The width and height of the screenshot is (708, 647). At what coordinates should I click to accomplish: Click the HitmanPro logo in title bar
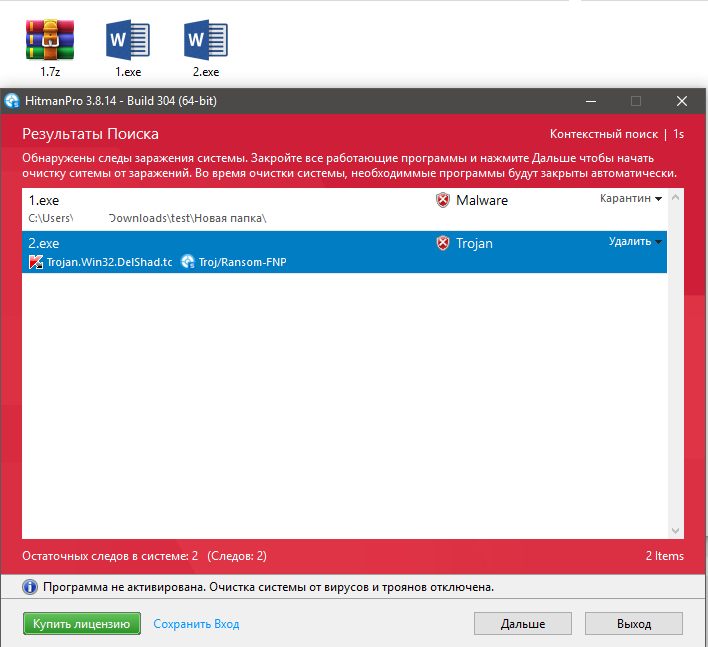pyautogui.click(x=12, y=101)
